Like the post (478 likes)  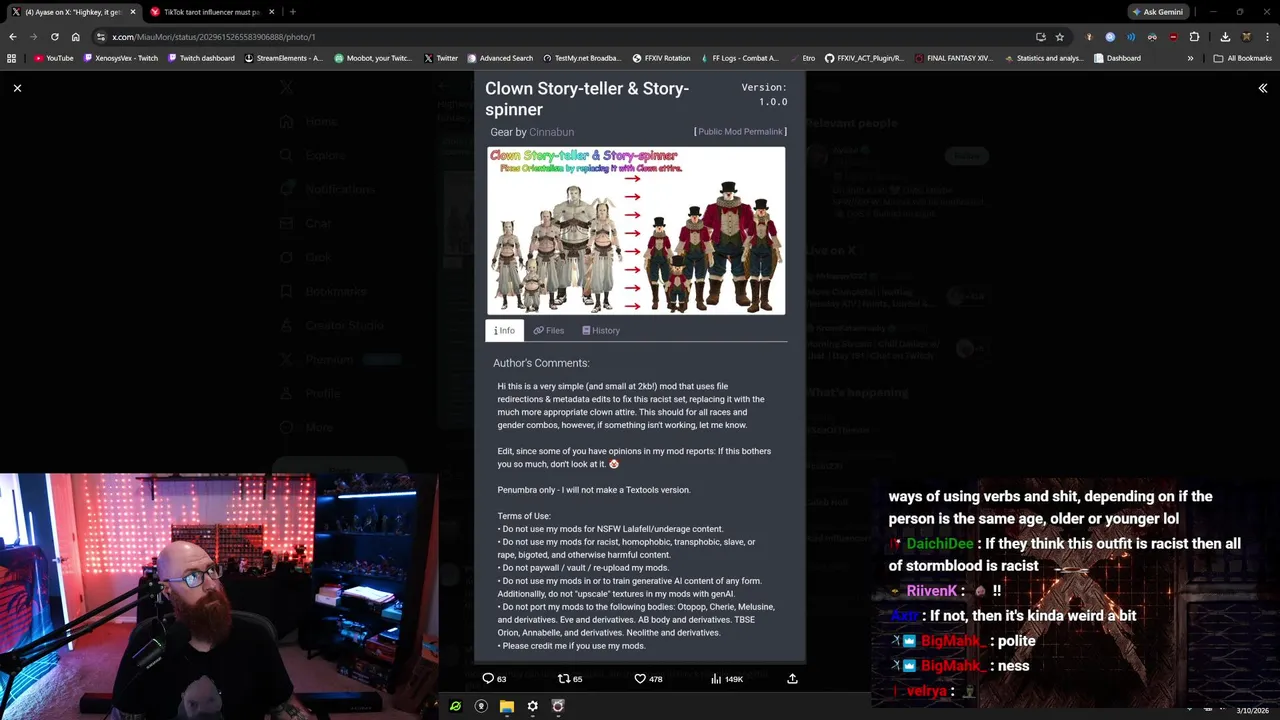pyautogui.click(x=648, y=679)
